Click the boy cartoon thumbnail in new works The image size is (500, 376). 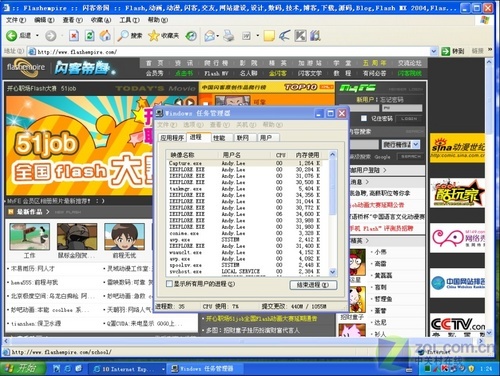124,237
